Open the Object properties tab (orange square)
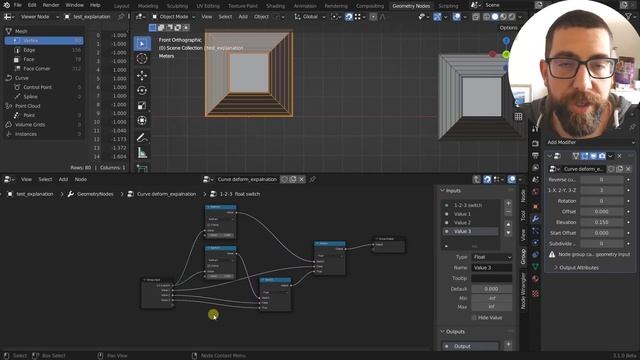Screen dimensions: 640x360 click(536, 207)
